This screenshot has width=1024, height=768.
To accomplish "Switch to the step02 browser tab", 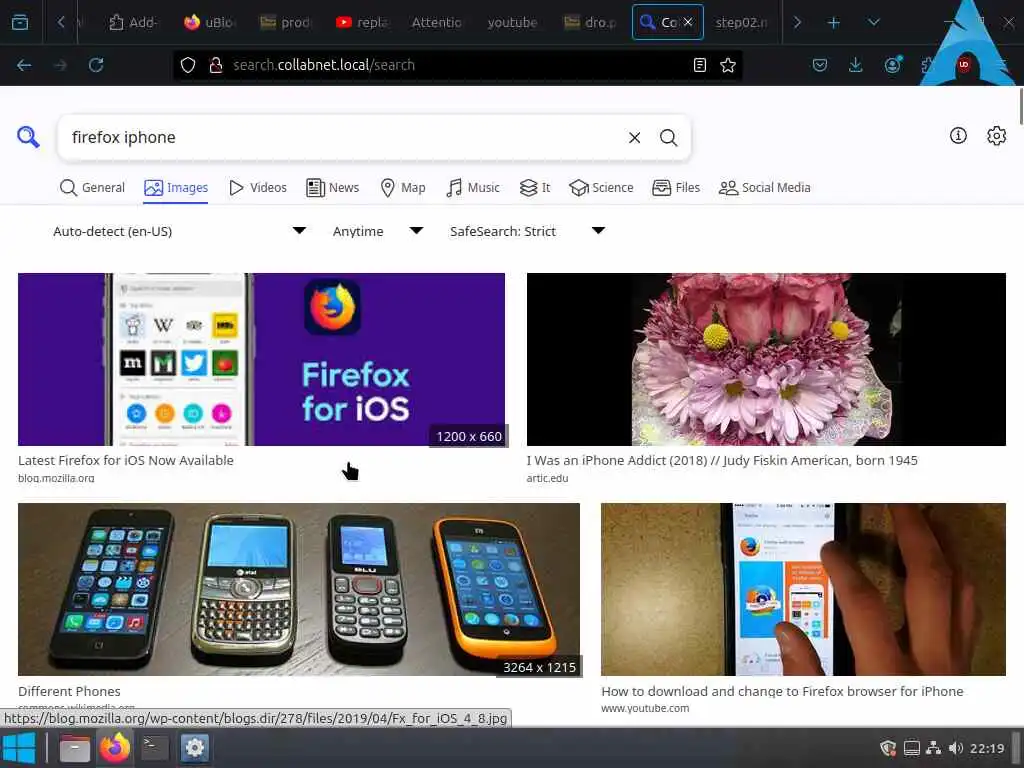I will pyautogui.click(x=741, y=23).
